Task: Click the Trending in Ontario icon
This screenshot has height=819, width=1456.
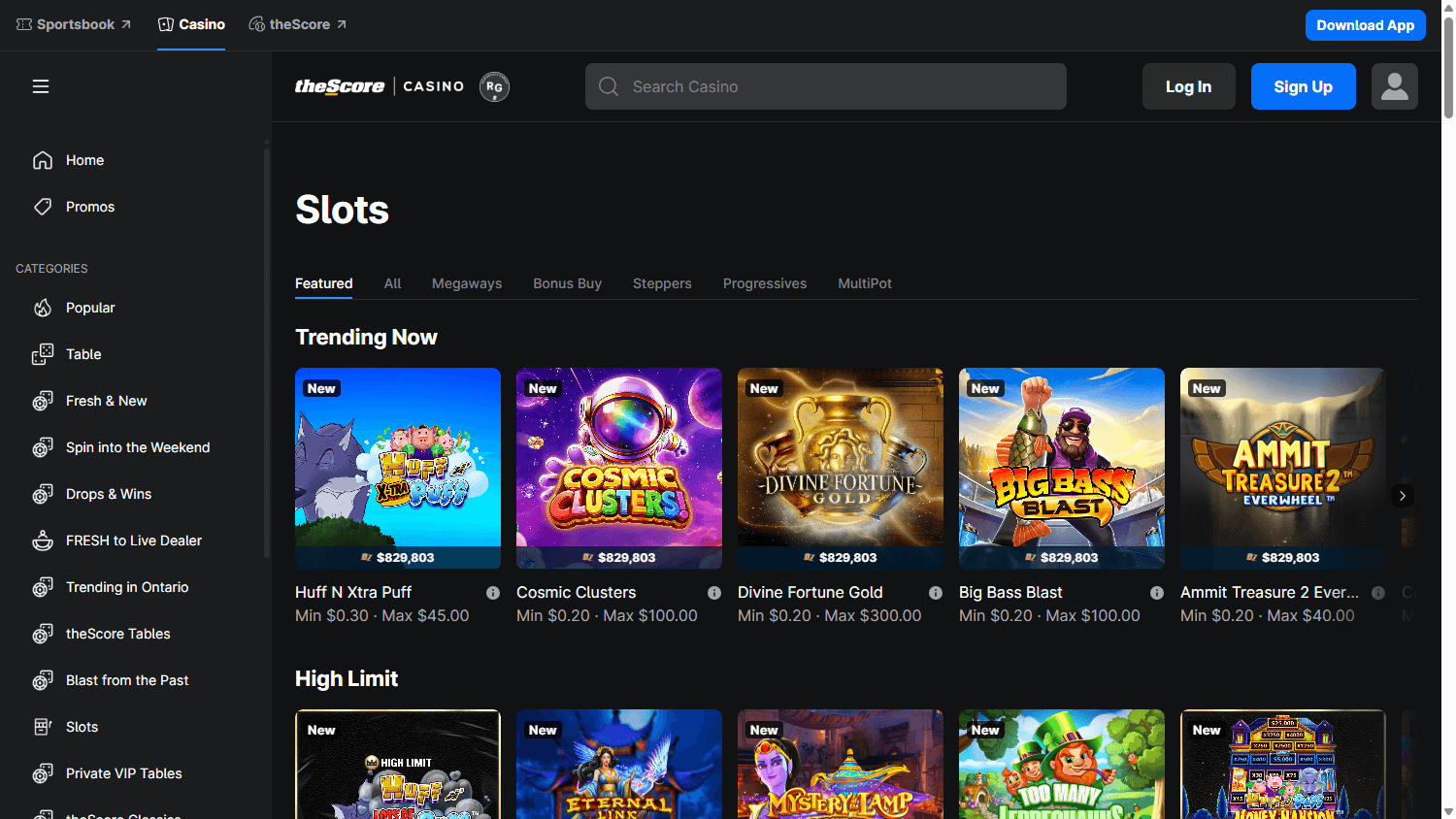Action: point(43,587)
